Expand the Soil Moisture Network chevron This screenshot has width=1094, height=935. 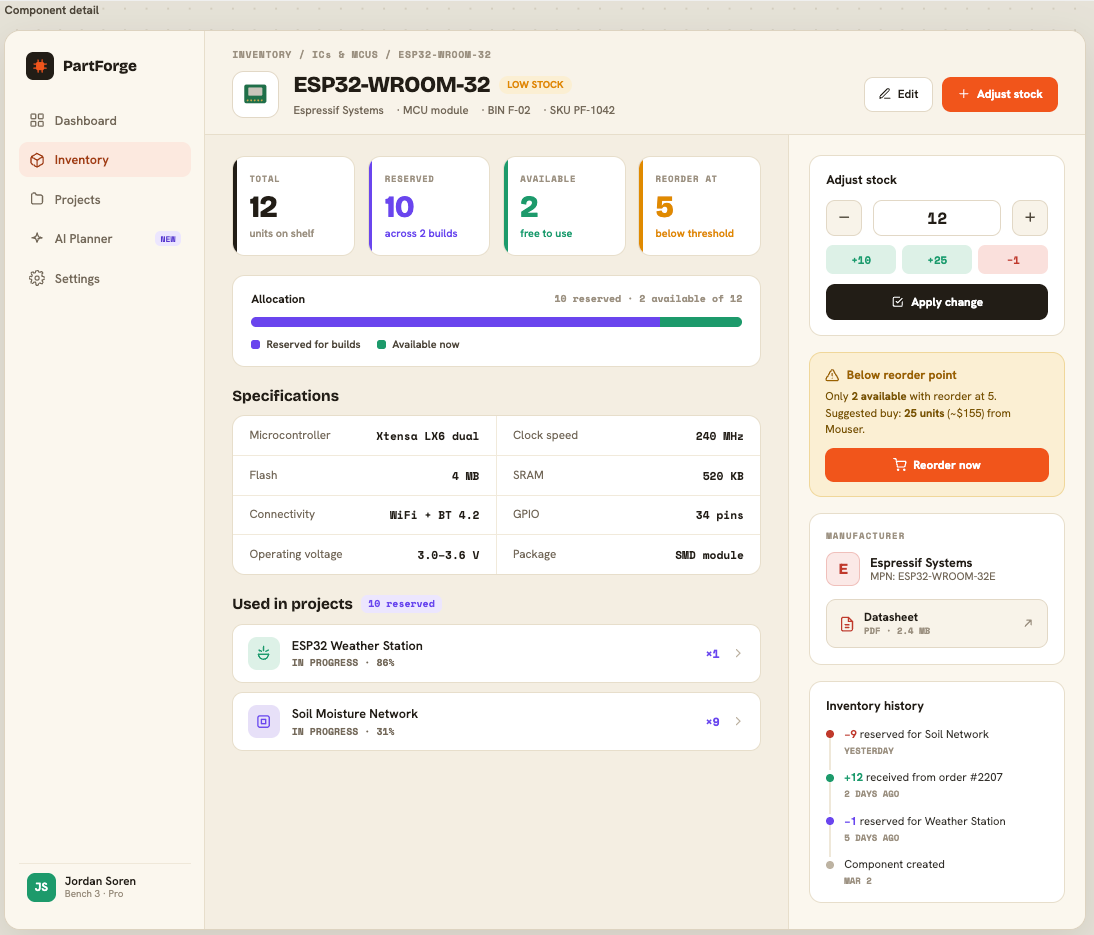pyautogui.click(x=738, y=721)
